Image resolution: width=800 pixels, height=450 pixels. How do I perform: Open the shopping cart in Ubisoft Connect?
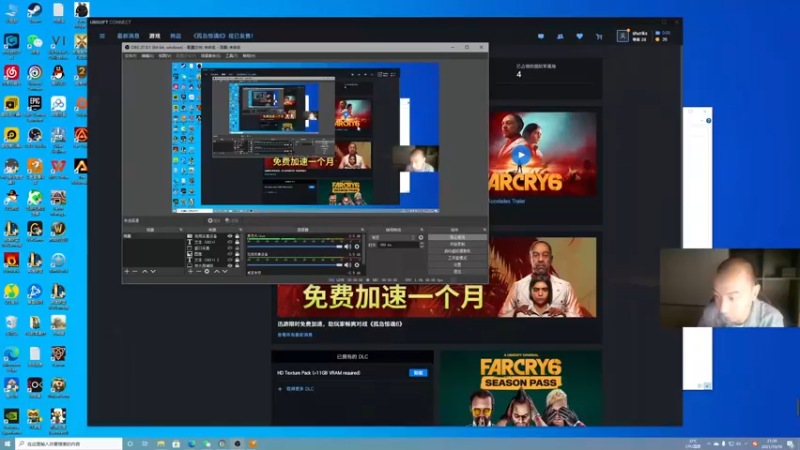coord(599,36)
